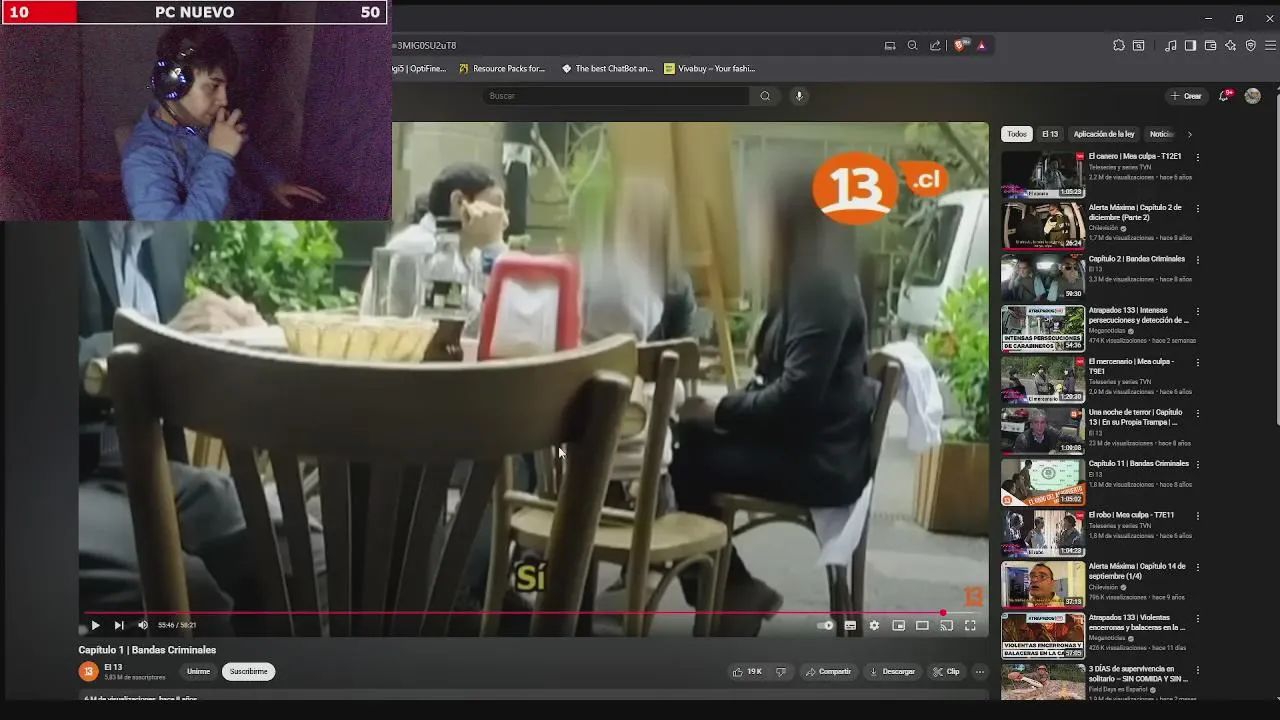Image resolution: width=1280 pixels, height=720 pixels.
Task: Click the Suscribirme button
Action: click(249, 672)
